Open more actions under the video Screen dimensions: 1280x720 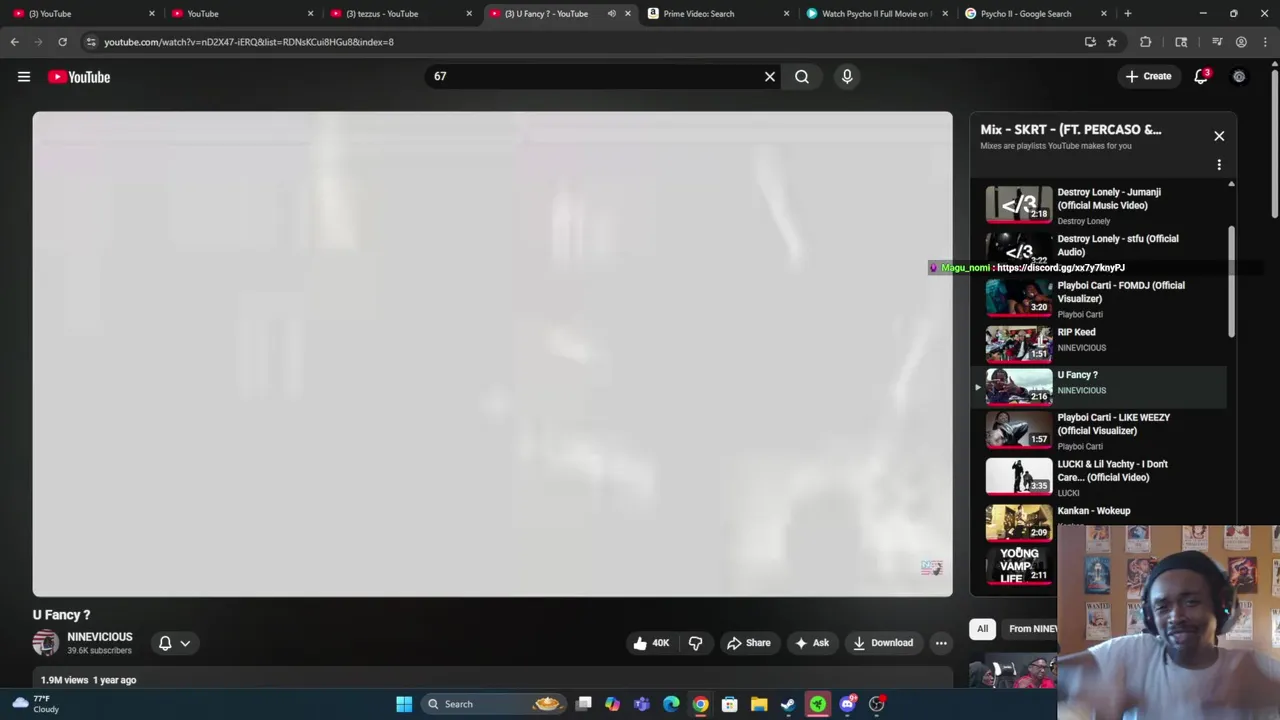(x=941, y=643)
